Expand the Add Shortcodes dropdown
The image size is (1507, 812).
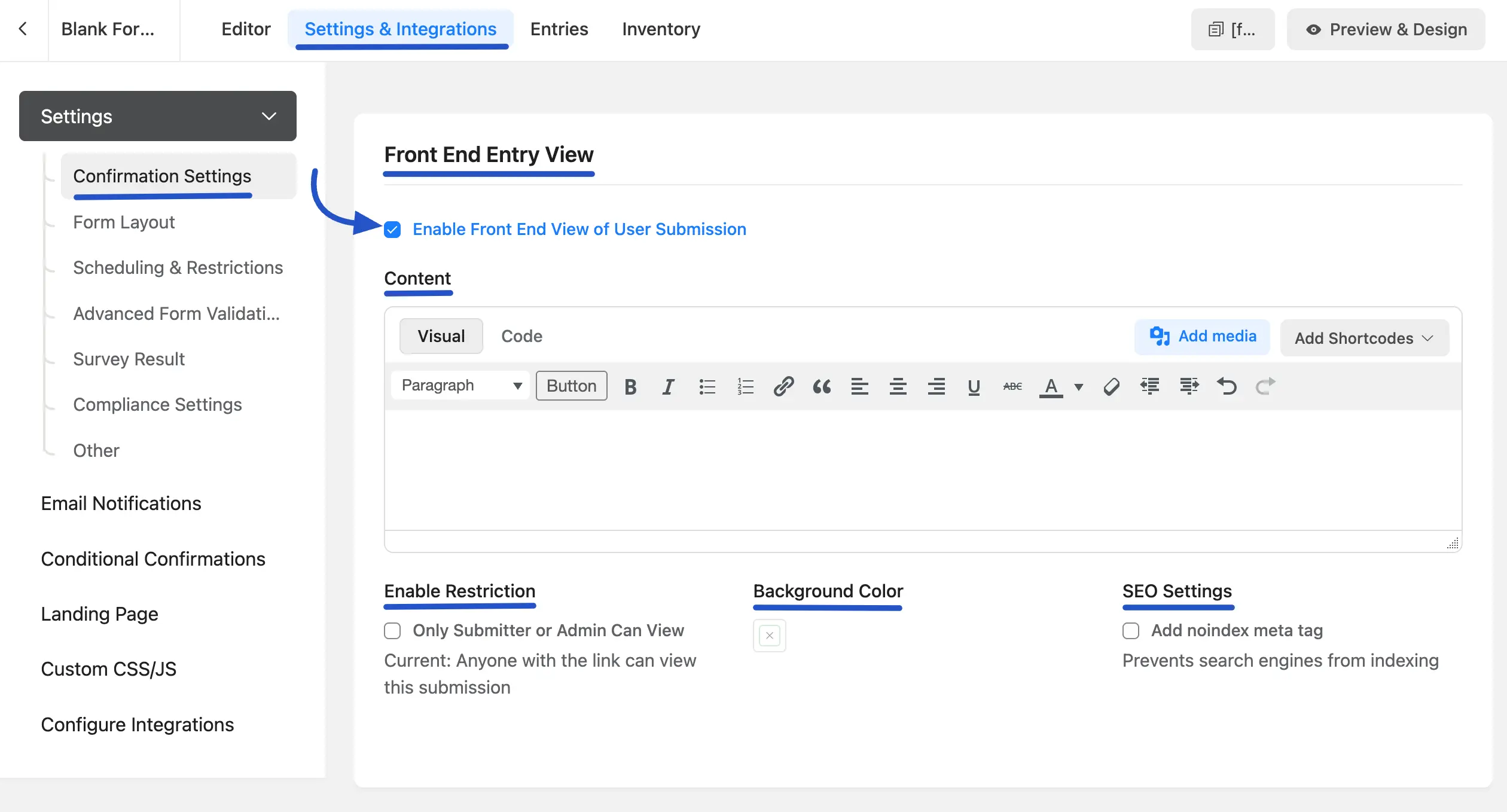1364,338
